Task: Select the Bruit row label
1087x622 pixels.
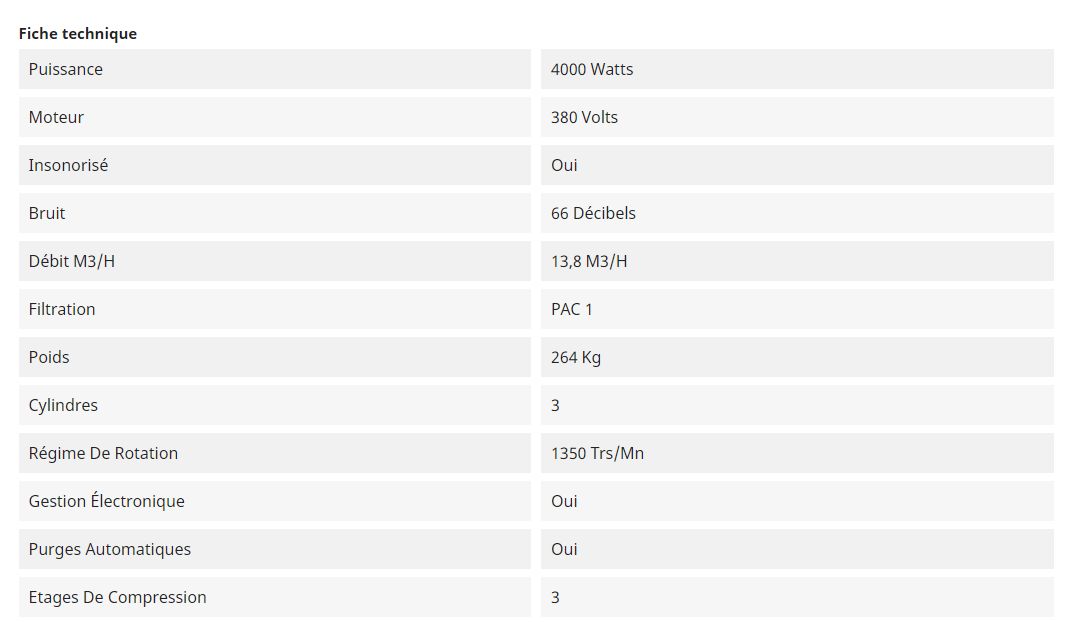Action: point(47,213)
